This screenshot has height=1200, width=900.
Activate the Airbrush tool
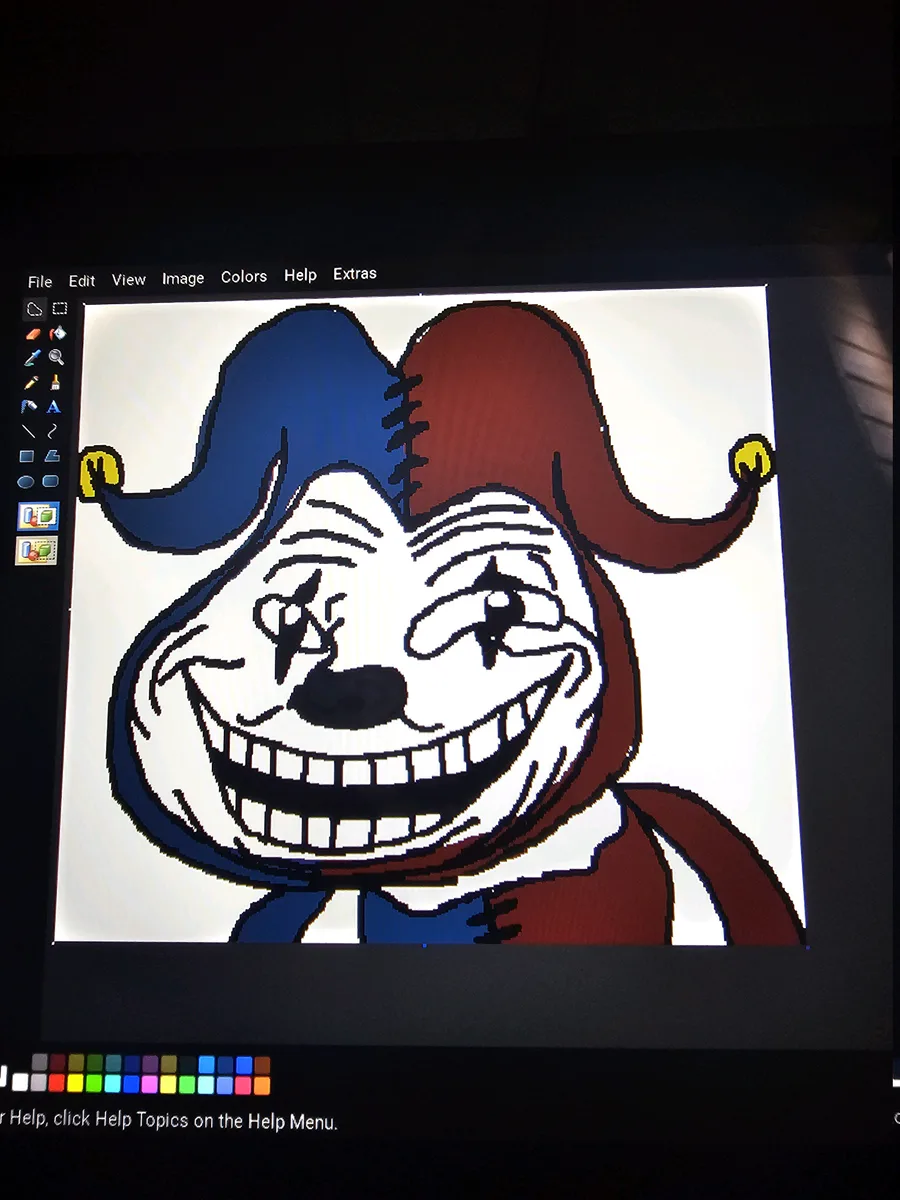coord(29,407)
